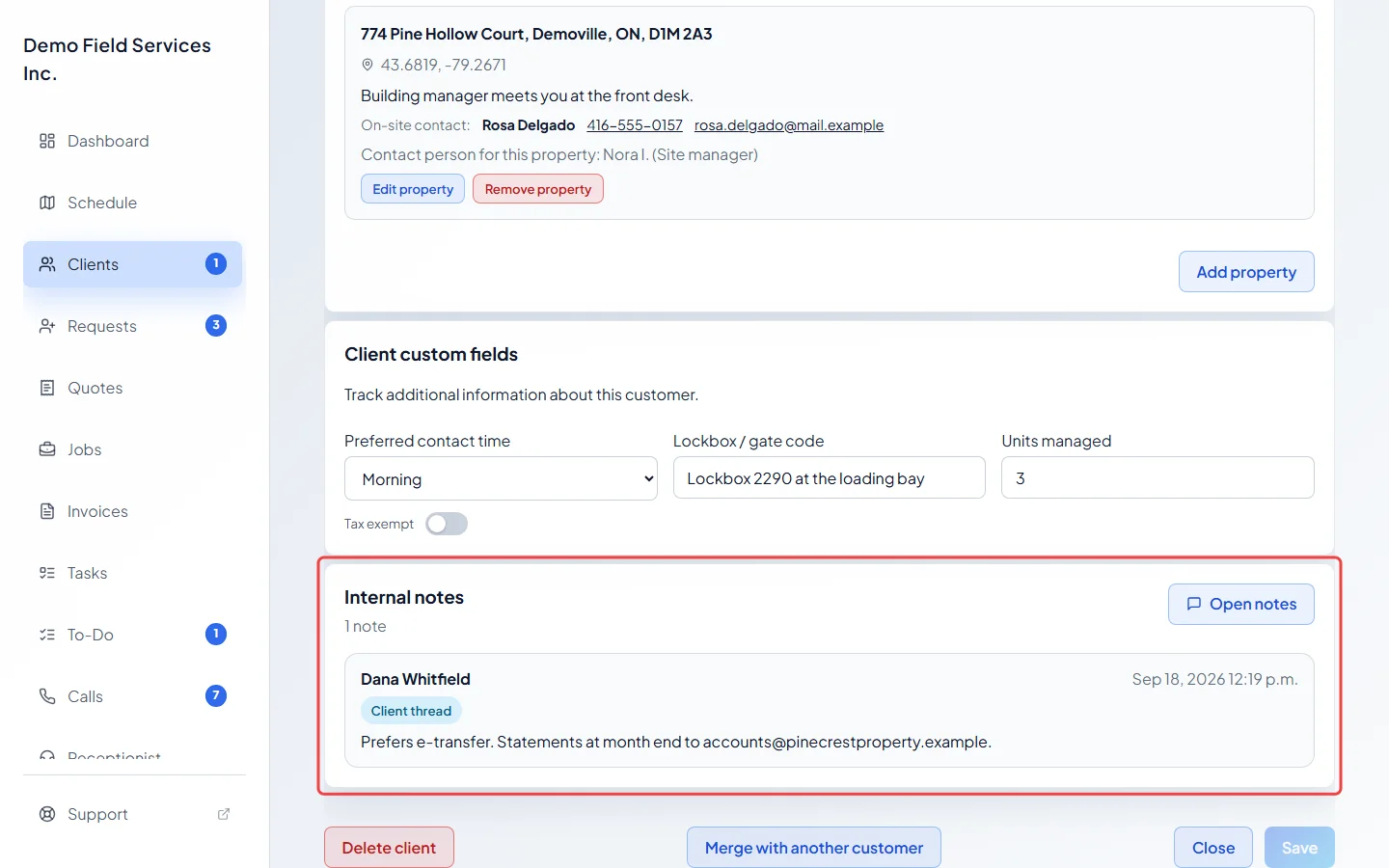The width and height of the screenshot is (1389, 868).
Task: Click the Units managed field
Action: [1157, 477]
